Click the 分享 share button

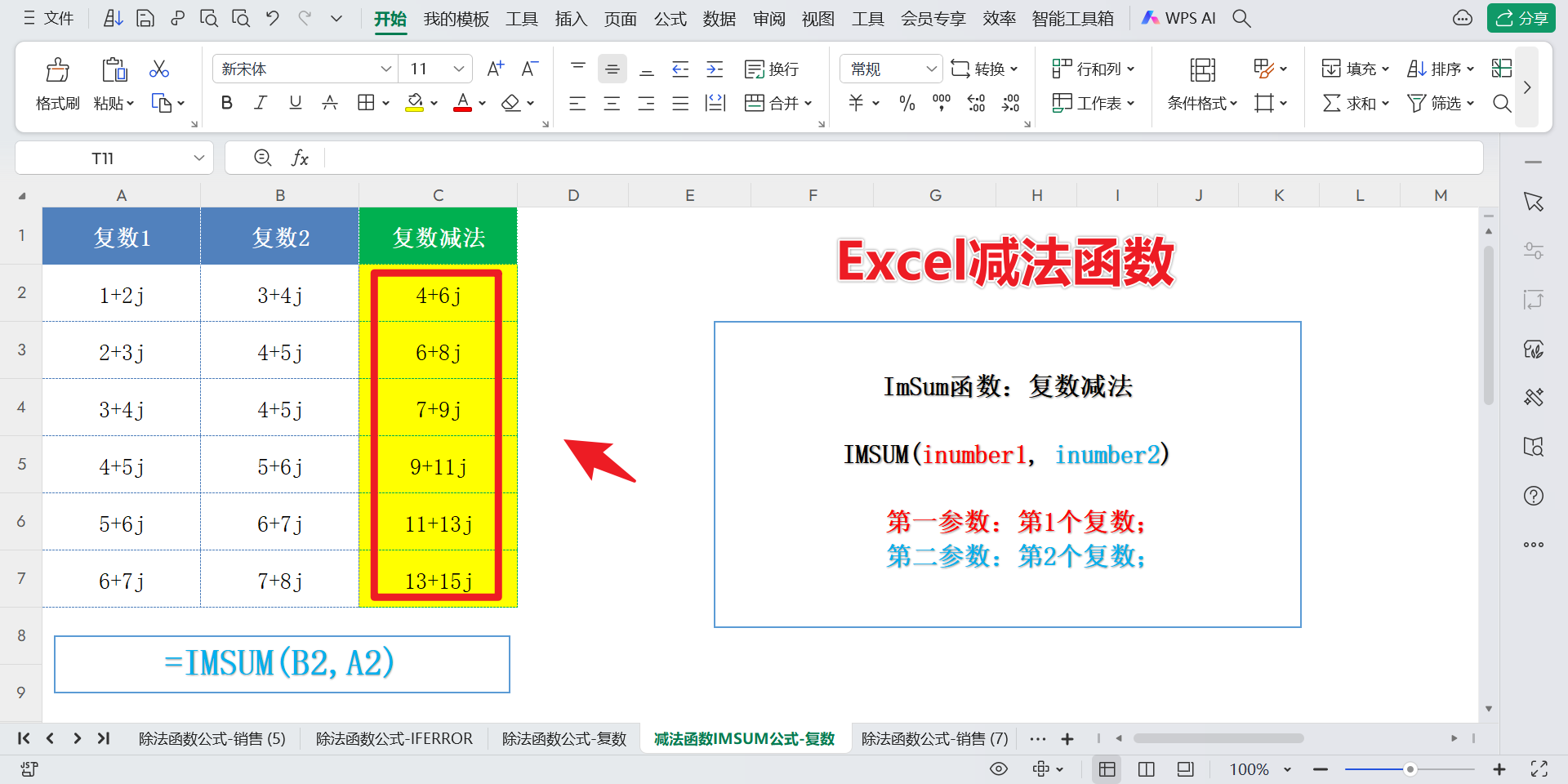1521,18
